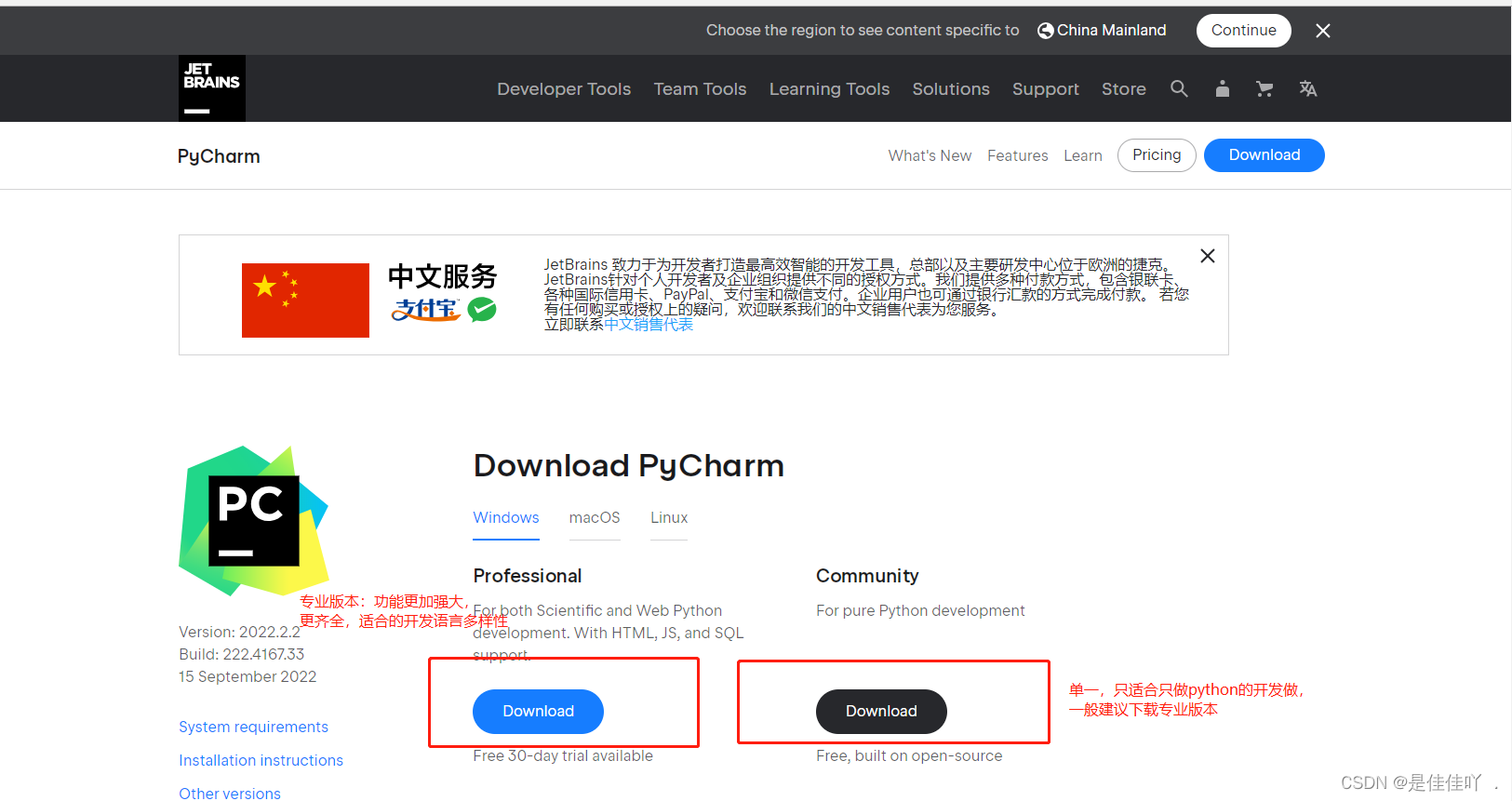Image resolution: width=1512 pixels, height=801 pixels.
Task: Click the JetBrains logo
Action: point(212,88)
